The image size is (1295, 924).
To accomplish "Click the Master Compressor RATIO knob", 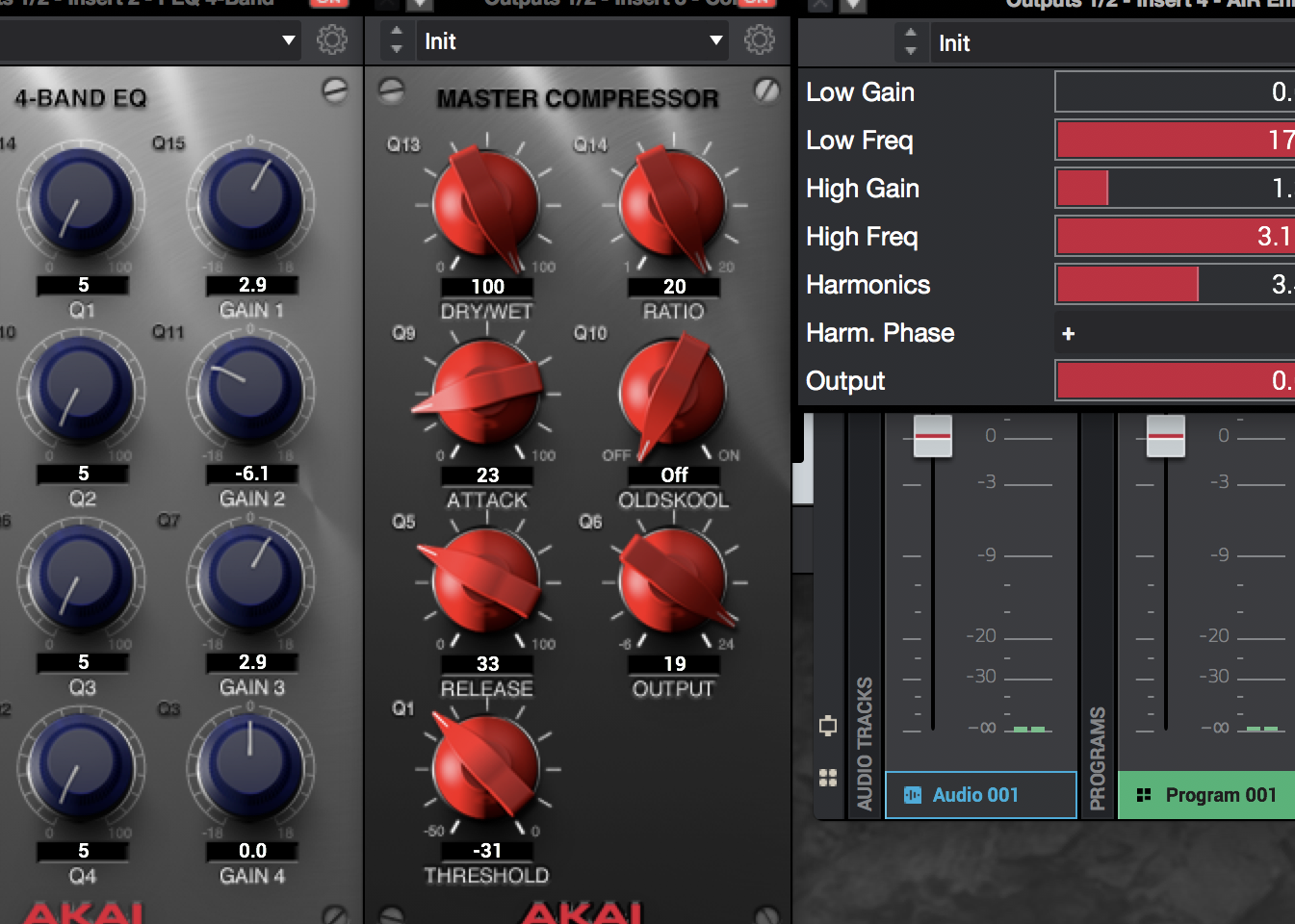I will point(673,205).
